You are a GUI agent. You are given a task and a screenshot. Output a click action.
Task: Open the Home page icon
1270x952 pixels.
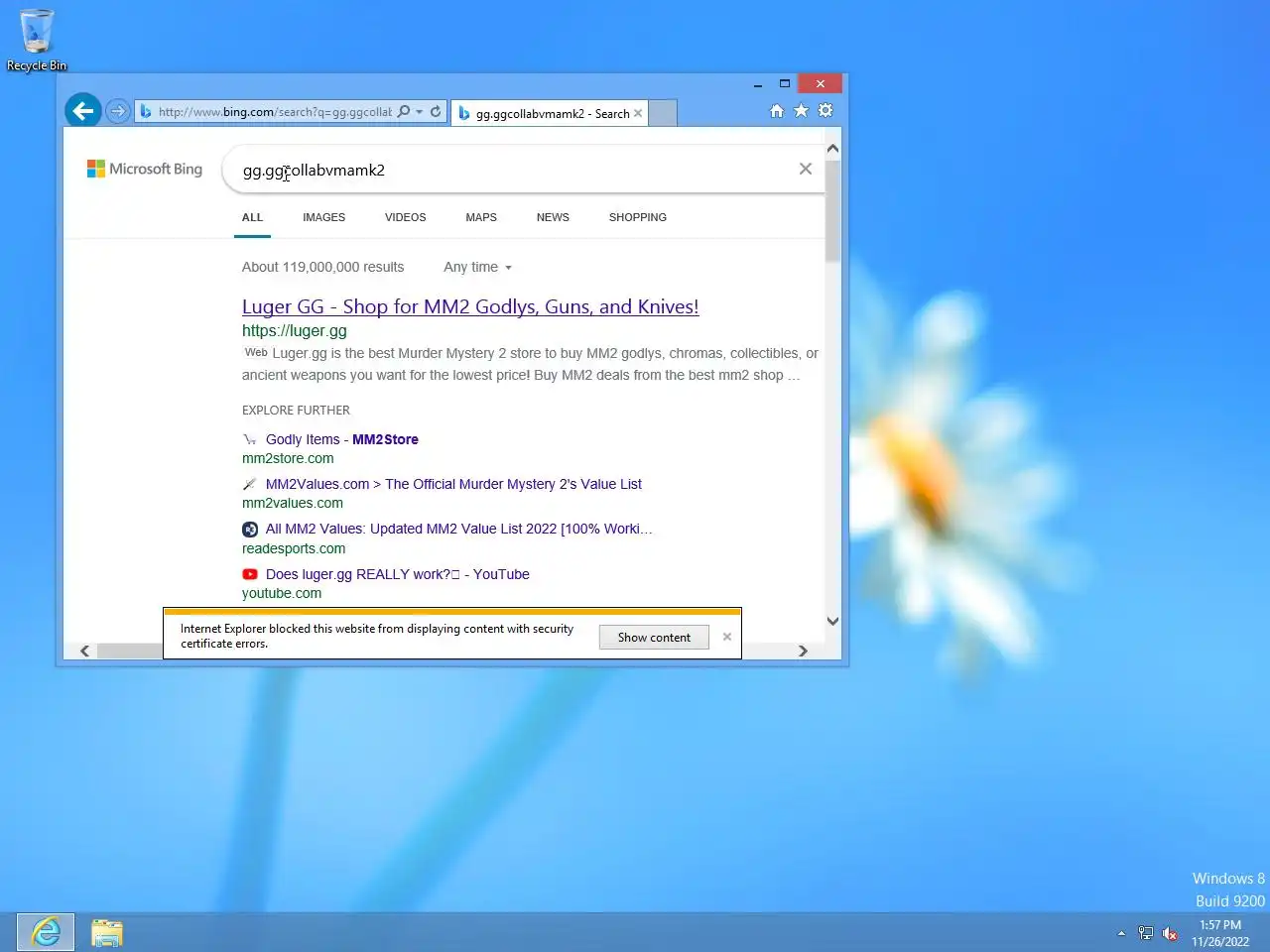coord(777,111)
